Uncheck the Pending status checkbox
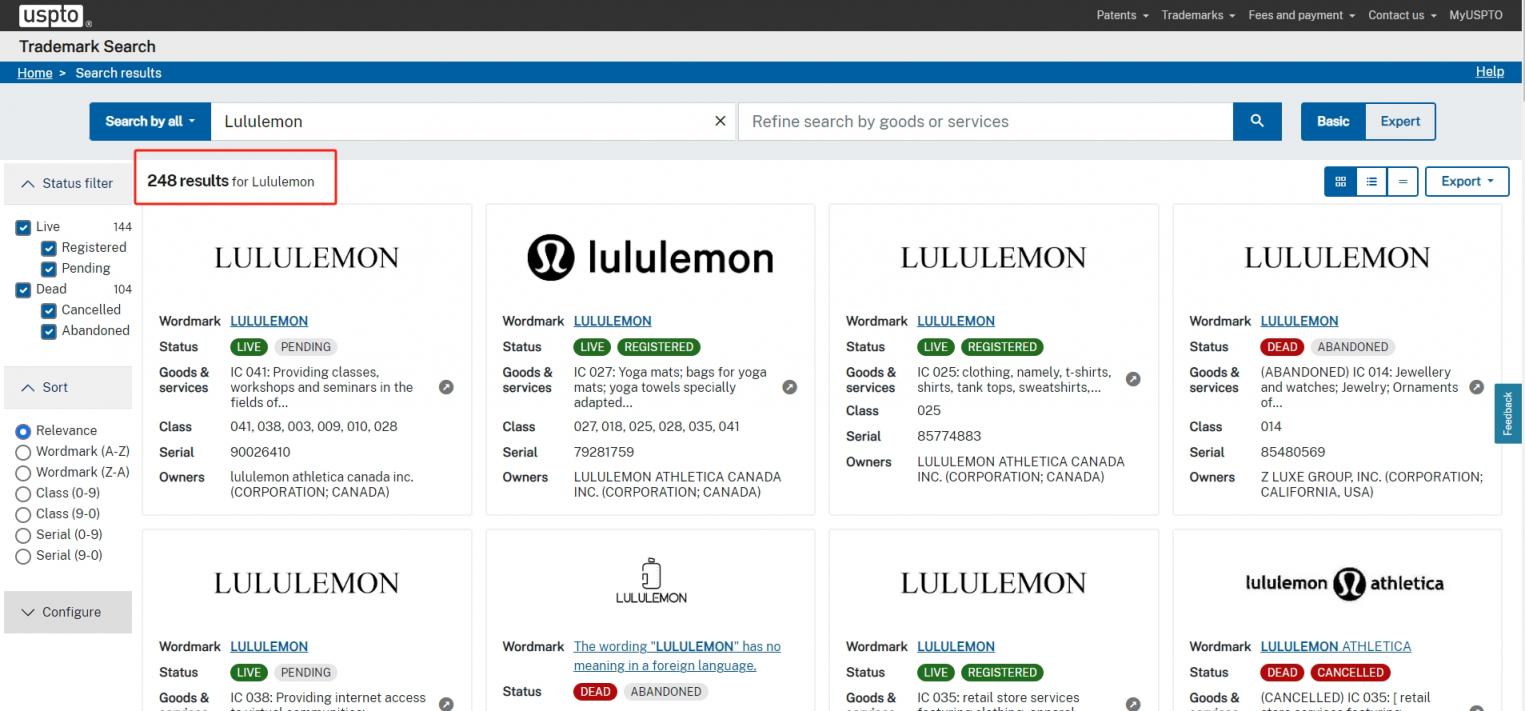 click(x=48, y=269)
